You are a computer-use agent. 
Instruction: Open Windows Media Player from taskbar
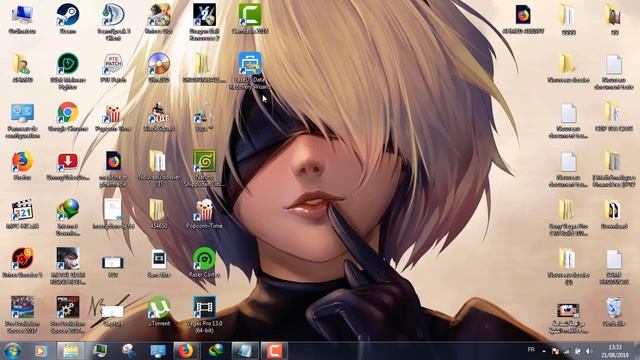coord(40,351)
